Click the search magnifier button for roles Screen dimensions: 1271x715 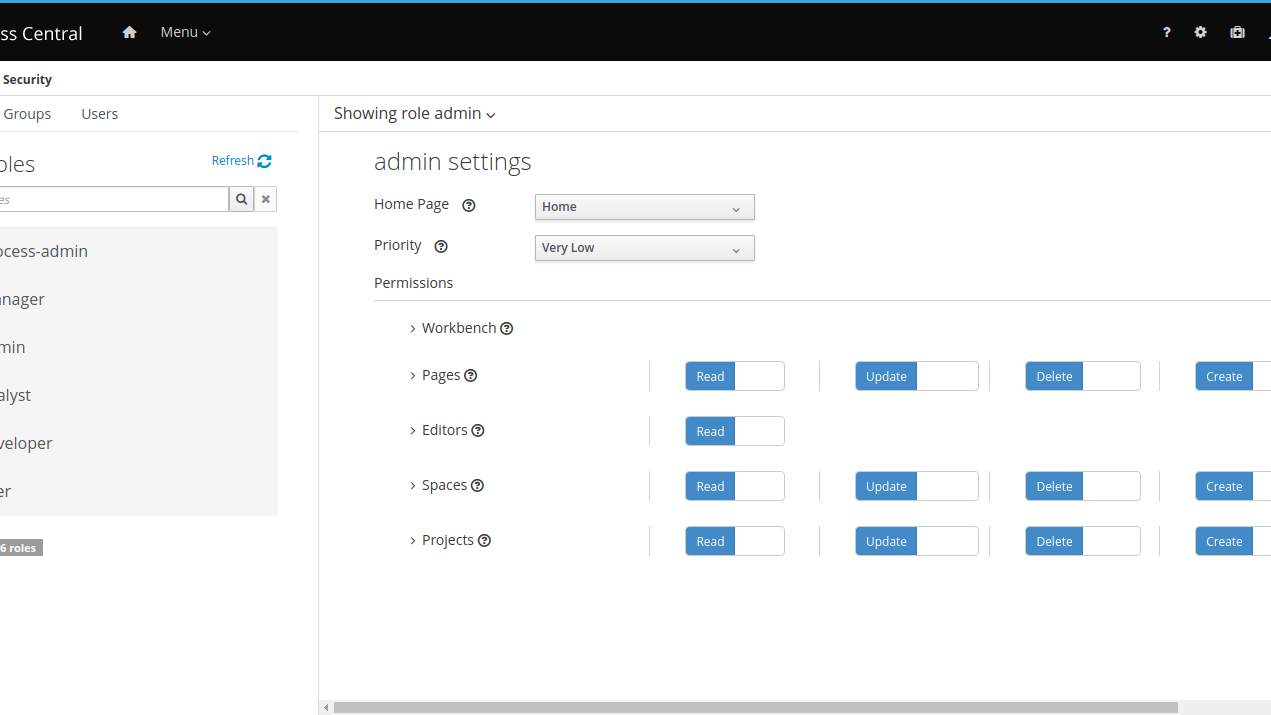(241, 199)
